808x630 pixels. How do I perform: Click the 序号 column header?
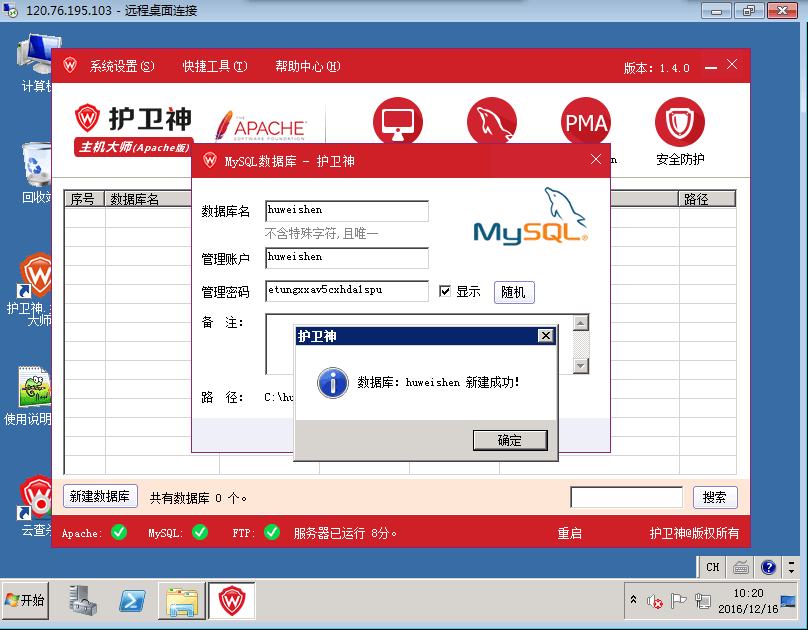[85, 199]
